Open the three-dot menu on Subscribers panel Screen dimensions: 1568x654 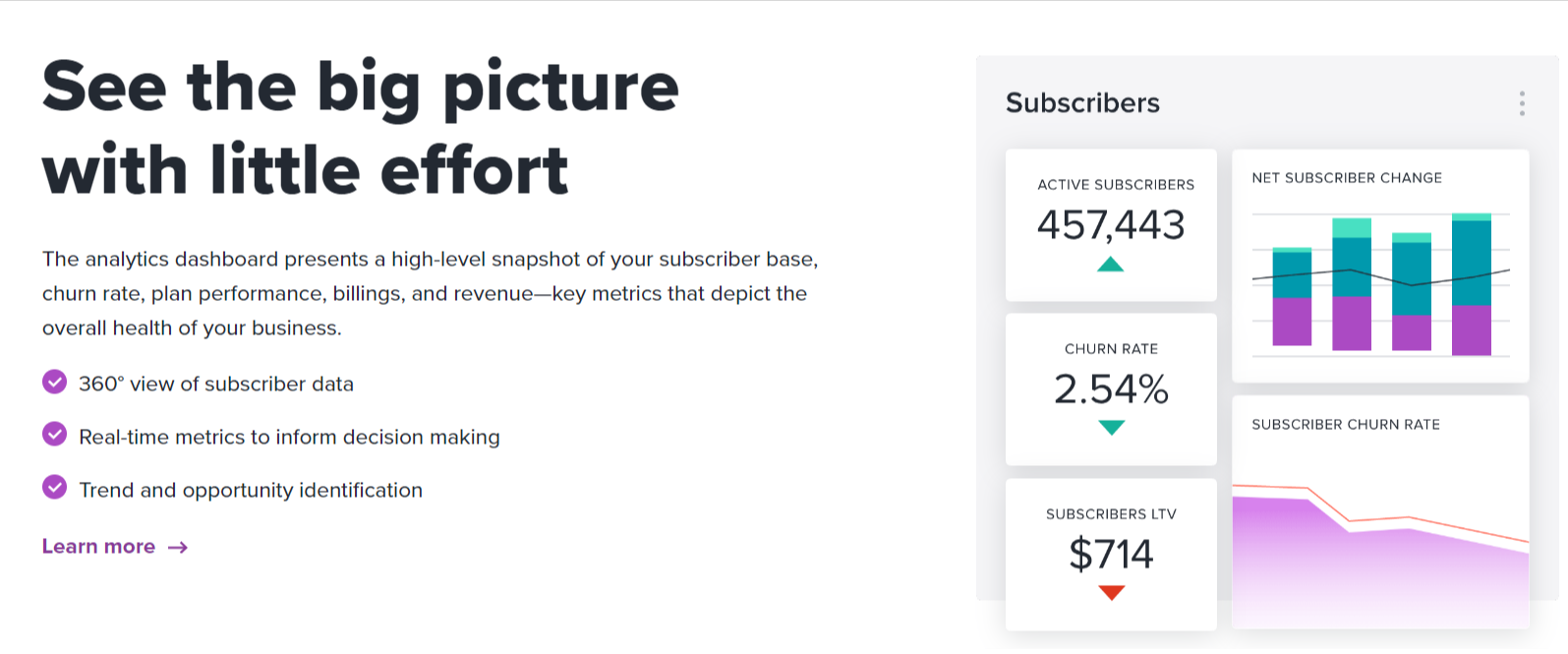coord(1522,101)
